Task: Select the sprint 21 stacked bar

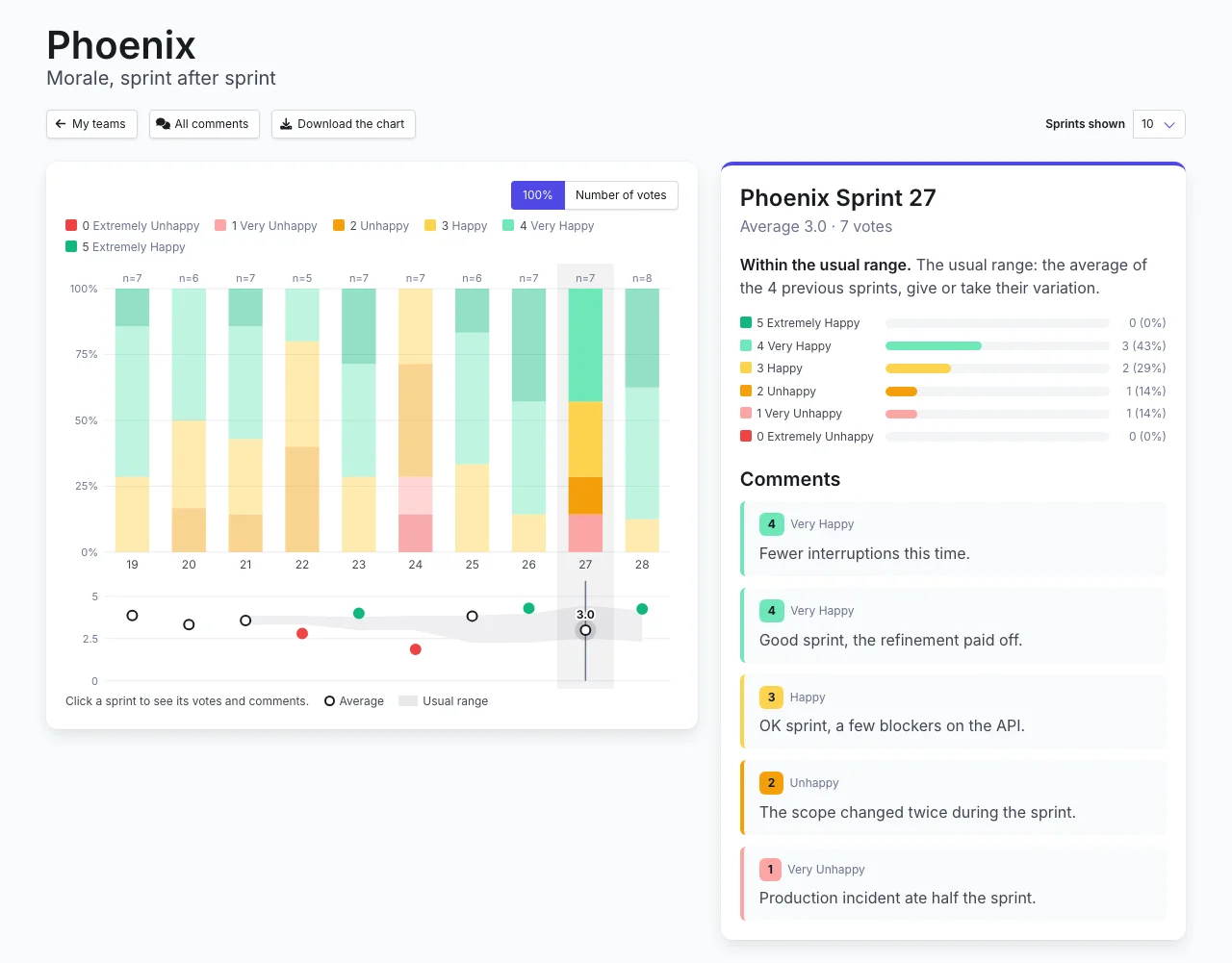Action: (245, 420)
